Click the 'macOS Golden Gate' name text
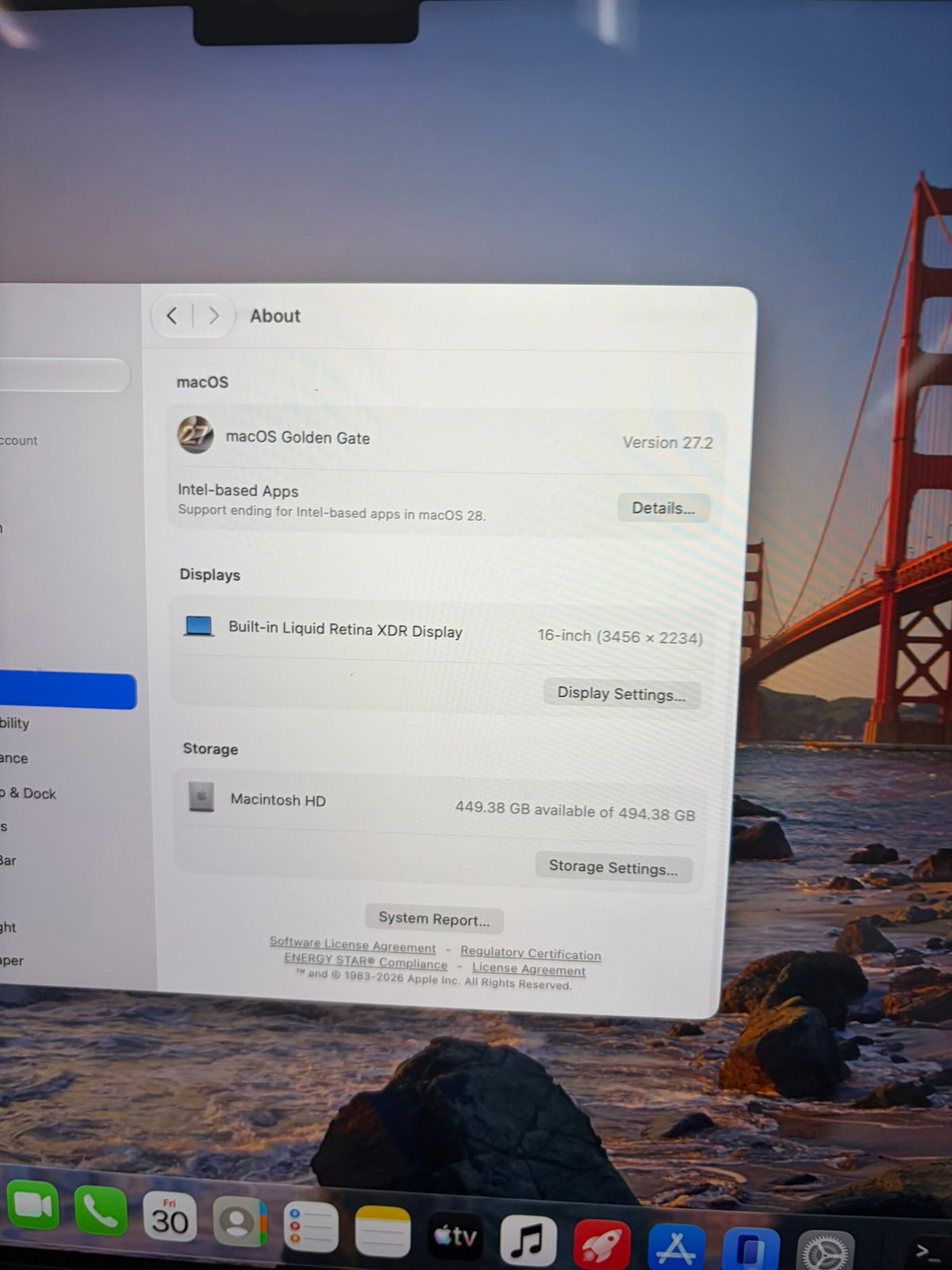The width and height of the screenshot is (952, 1270). point(298,437)
